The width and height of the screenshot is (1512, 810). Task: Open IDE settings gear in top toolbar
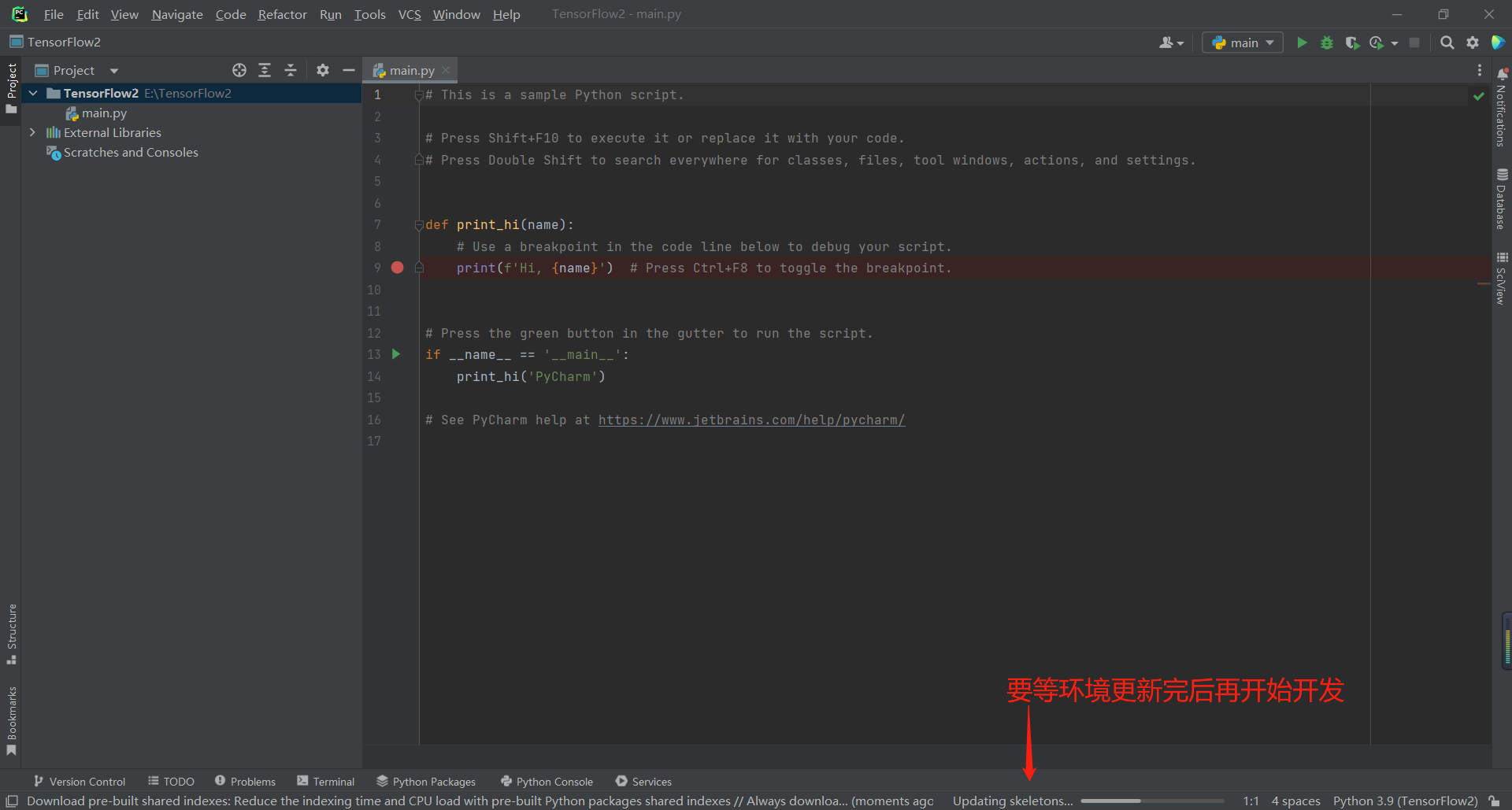point(1473,43)
